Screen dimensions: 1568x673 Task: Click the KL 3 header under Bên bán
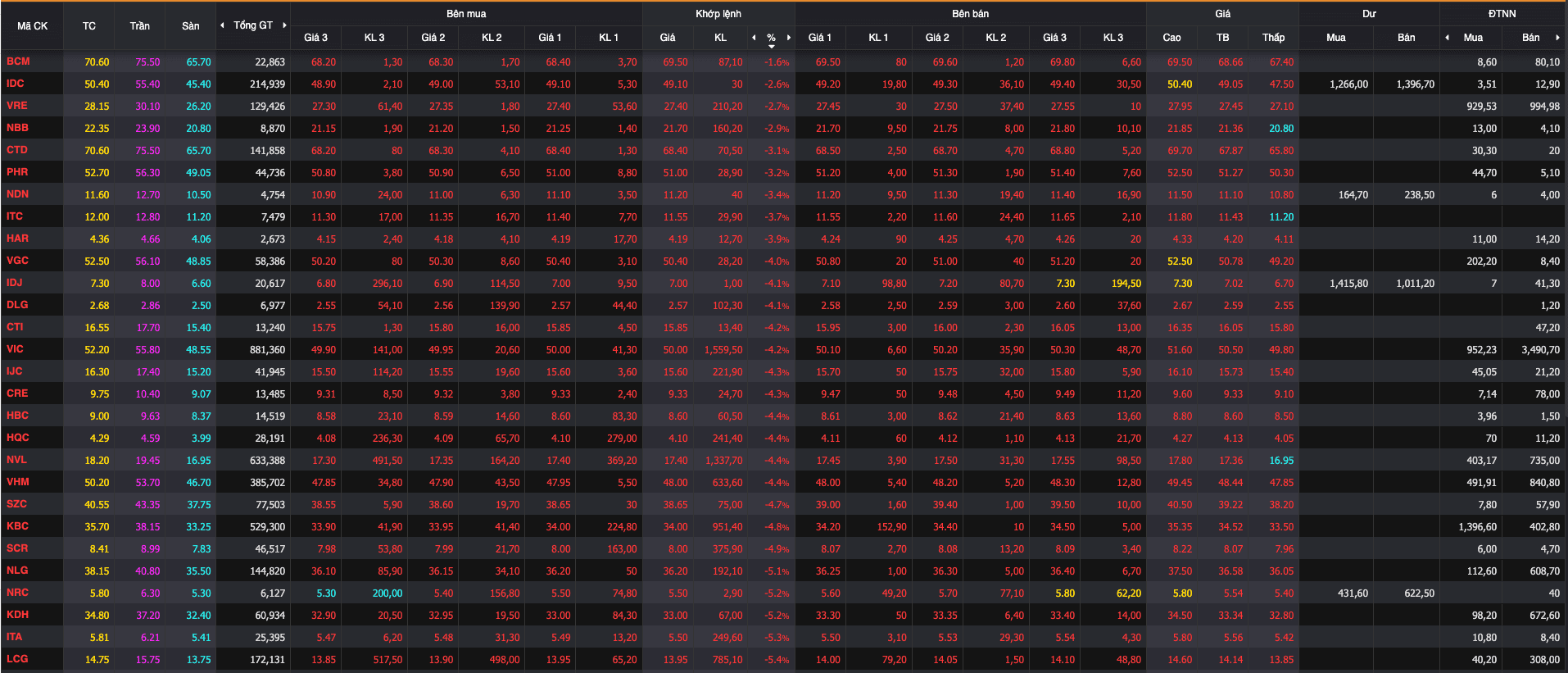pos(1113,38)
